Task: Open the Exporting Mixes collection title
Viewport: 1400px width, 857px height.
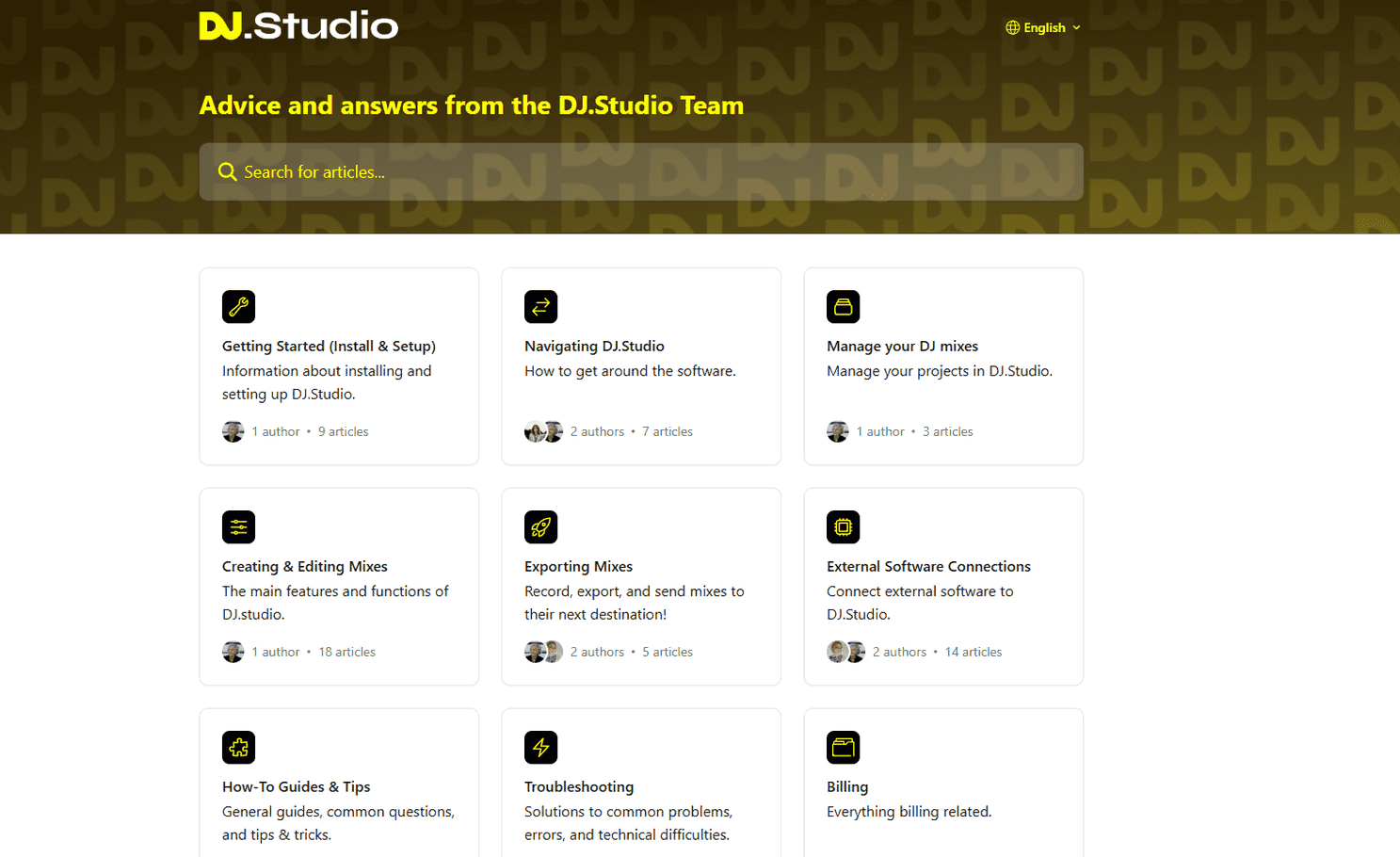Action: 578,566
